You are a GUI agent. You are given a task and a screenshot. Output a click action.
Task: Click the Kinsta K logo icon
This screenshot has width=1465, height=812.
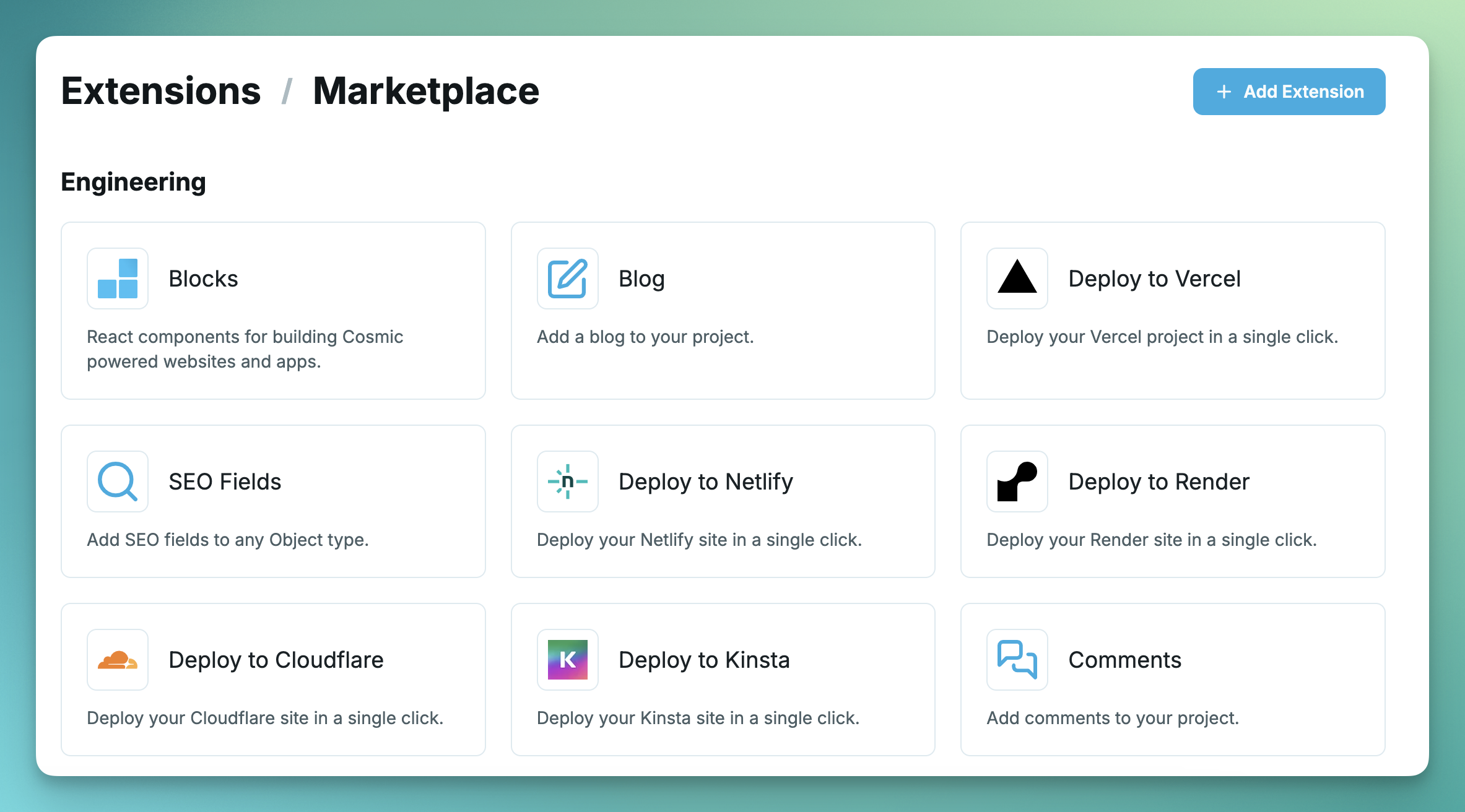[x=567, y=660]
